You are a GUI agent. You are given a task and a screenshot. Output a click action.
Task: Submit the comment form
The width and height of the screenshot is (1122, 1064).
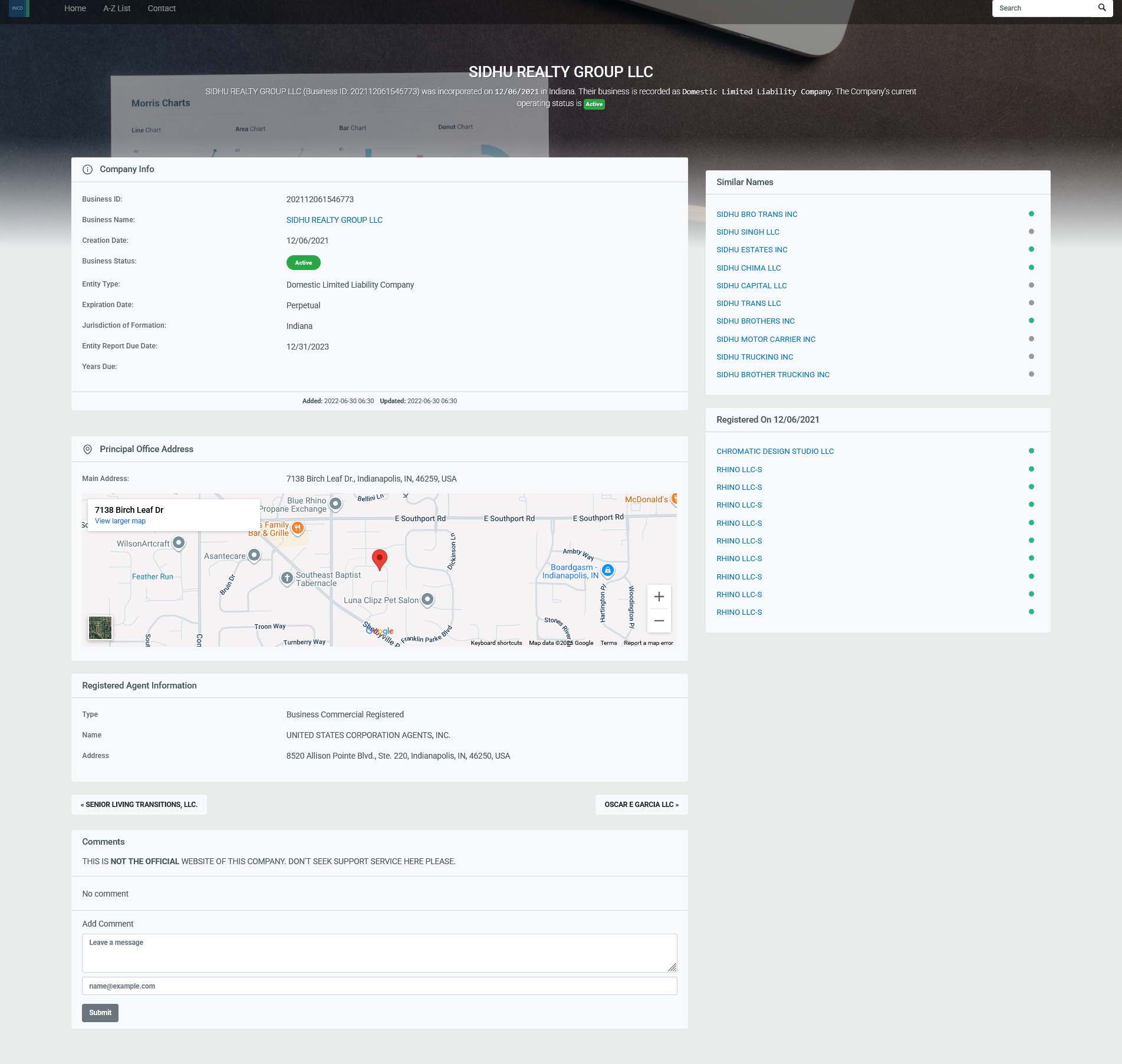coord(100,1013)
